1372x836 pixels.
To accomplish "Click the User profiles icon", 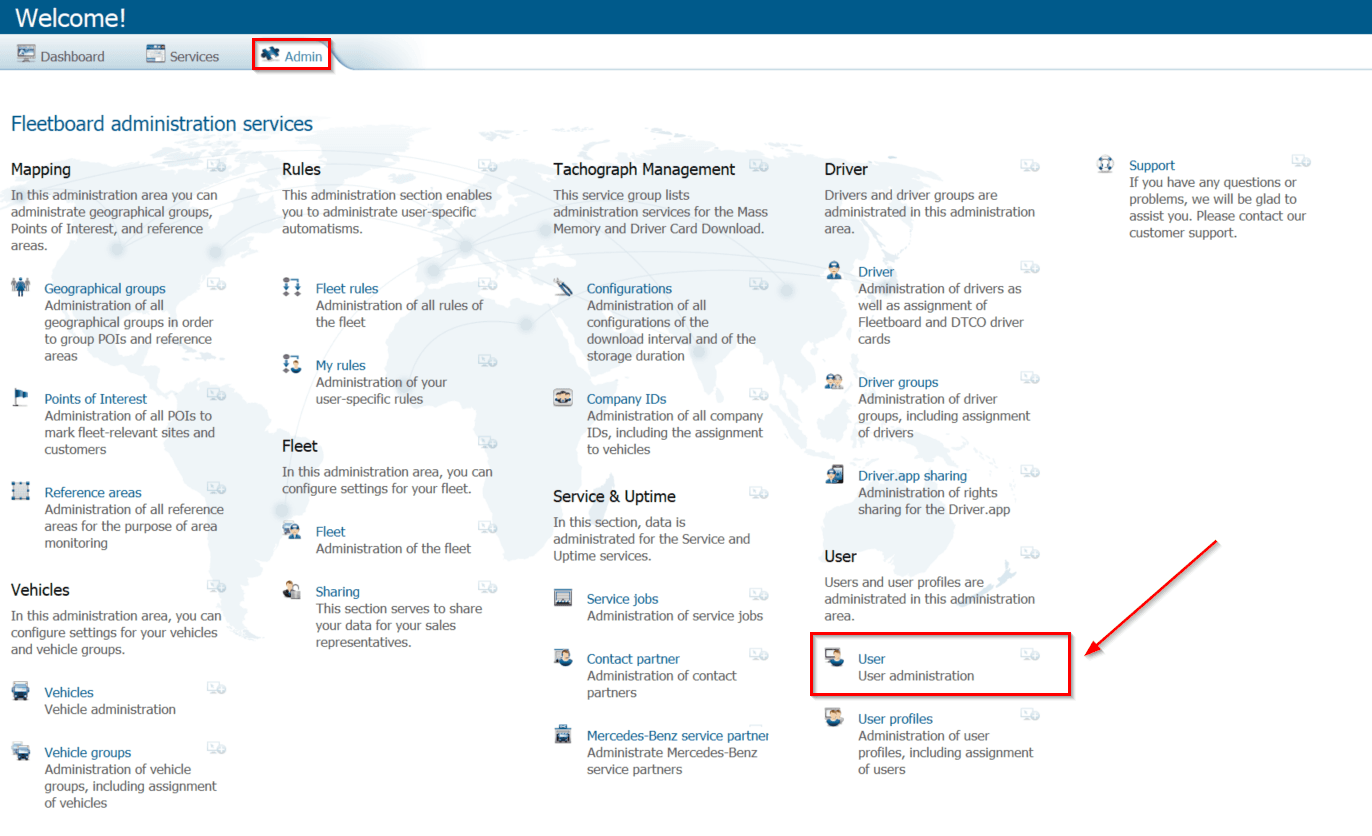I will point(834,717).
